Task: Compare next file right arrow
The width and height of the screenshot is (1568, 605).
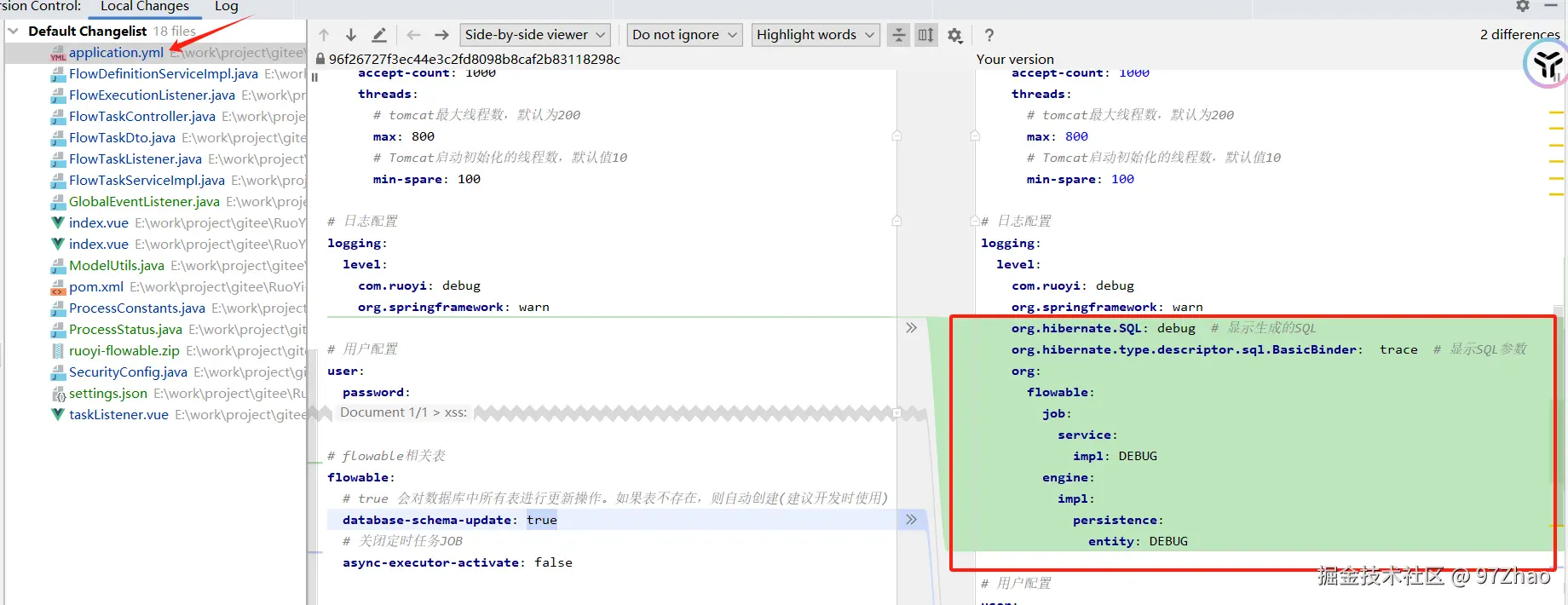Action: [441, 35]
